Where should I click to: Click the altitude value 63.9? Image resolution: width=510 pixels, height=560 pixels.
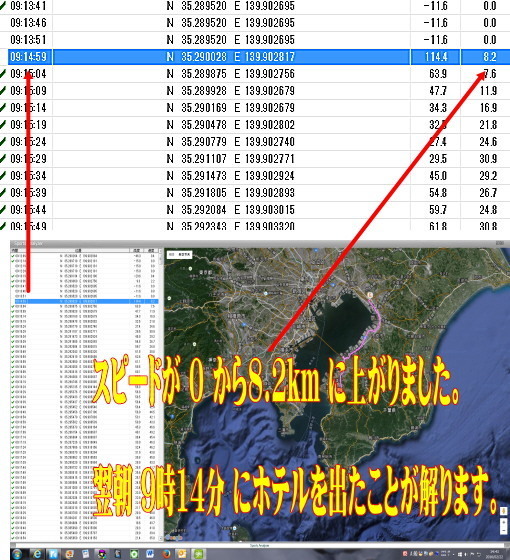click(x=438, y=74)
